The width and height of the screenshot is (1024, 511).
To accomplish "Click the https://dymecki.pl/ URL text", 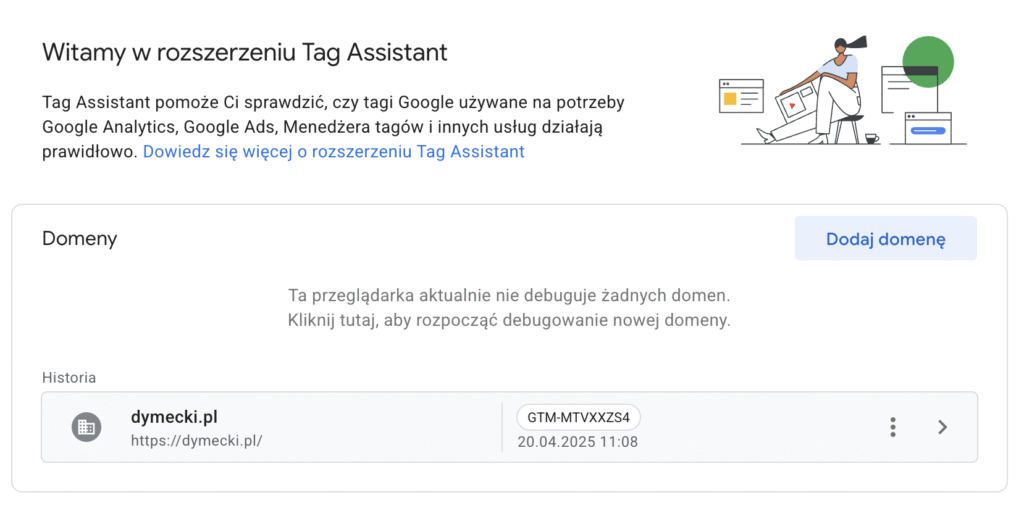I will (197, 440).
